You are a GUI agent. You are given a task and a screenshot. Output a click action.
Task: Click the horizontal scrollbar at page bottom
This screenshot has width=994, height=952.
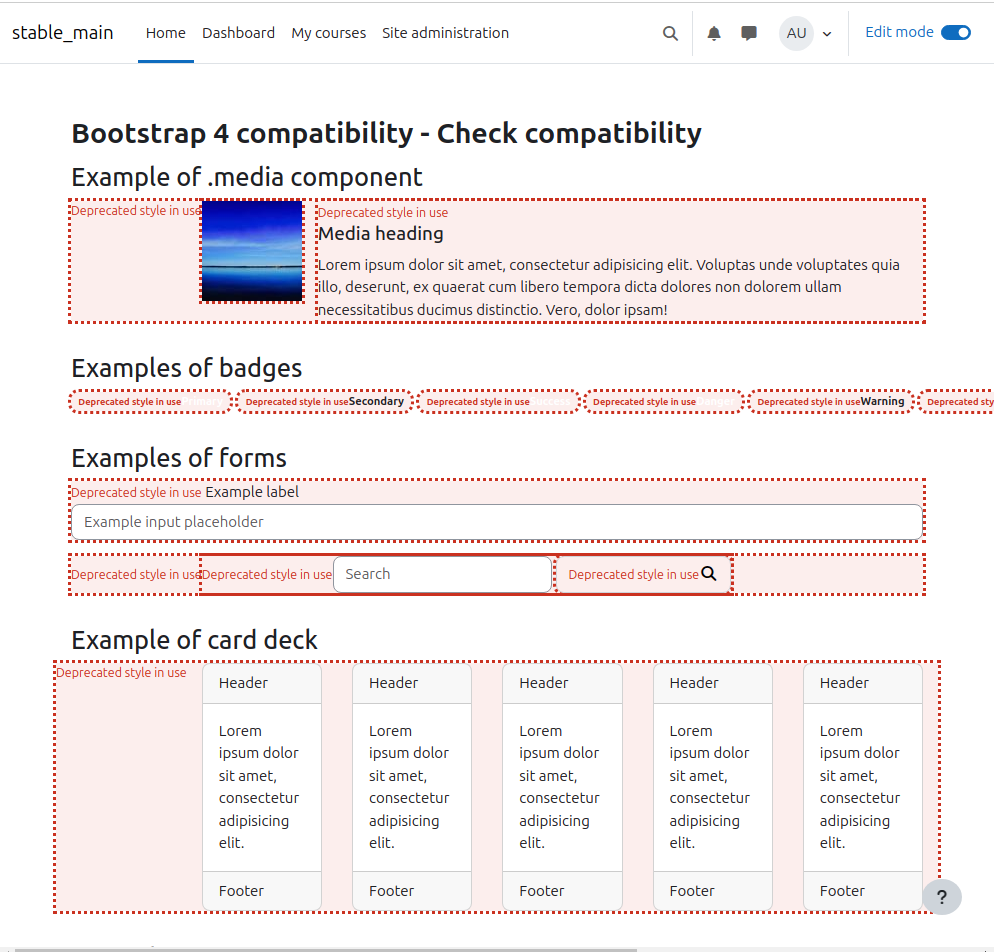tap(326, 949)
